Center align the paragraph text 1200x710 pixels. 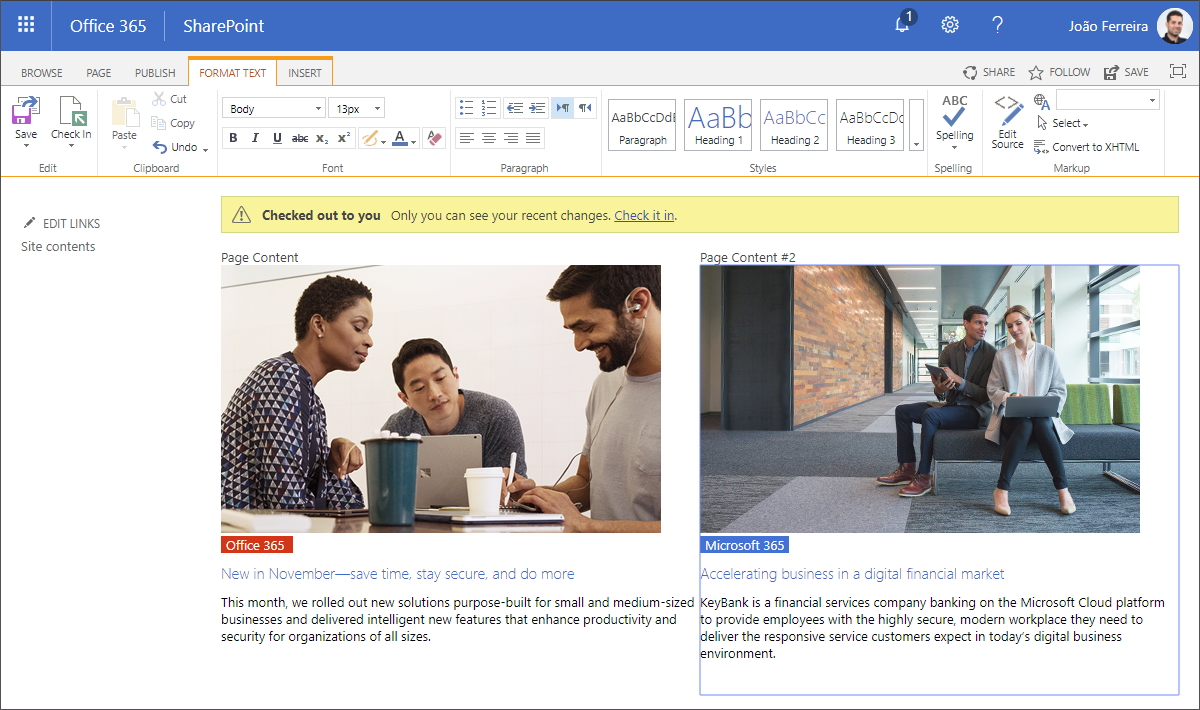click(488, 138)
